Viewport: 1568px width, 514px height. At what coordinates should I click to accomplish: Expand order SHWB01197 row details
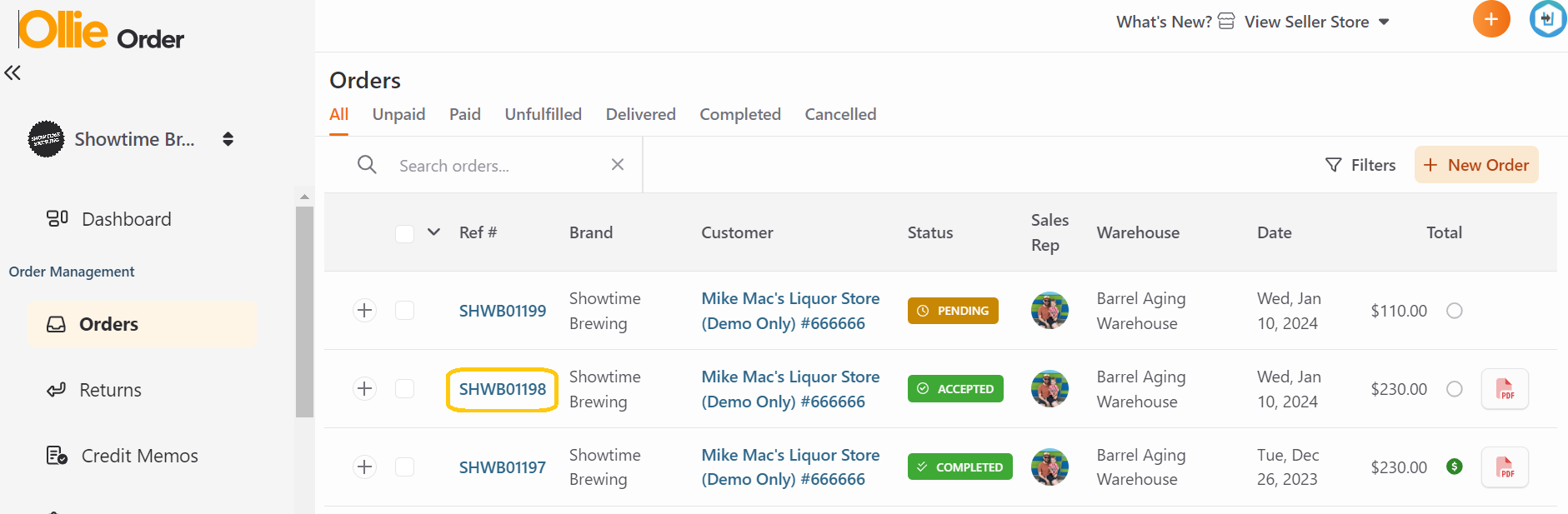point(364,467)
